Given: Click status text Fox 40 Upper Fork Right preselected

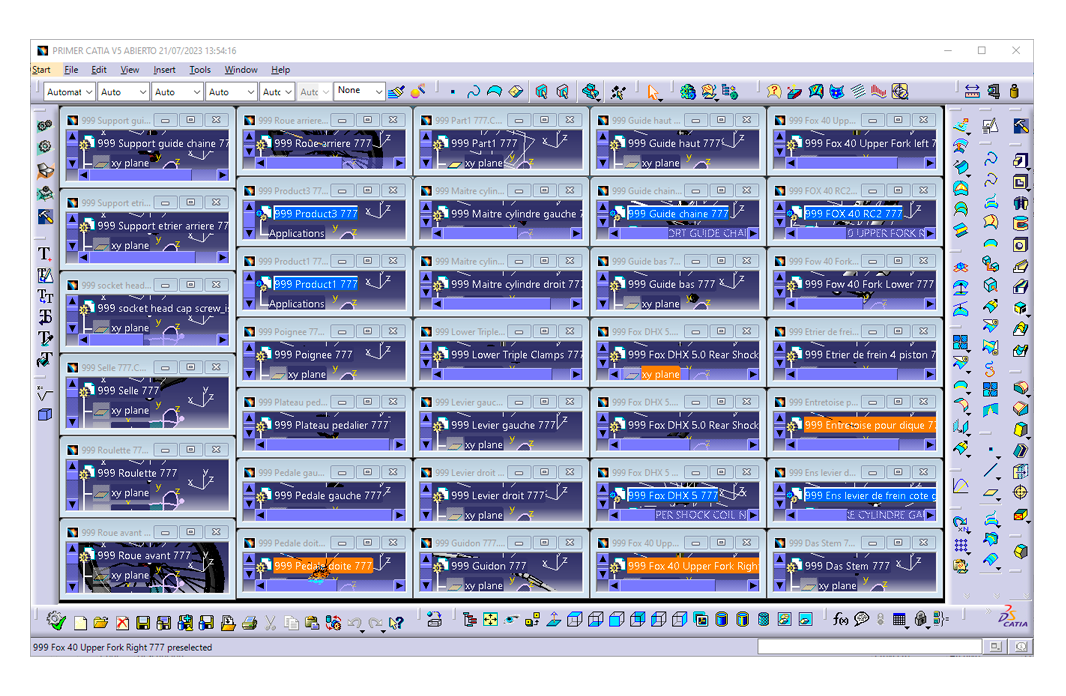Looking at the screenshot, I should [122, 647].
